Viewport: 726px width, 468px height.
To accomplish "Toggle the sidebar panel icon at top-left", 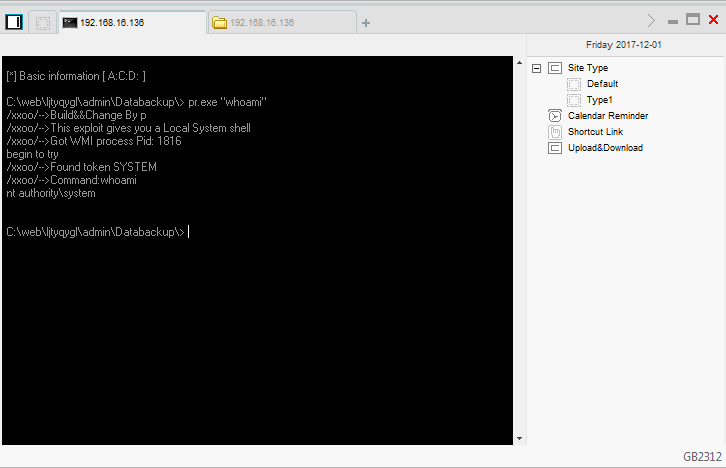I will pos(14,22).
